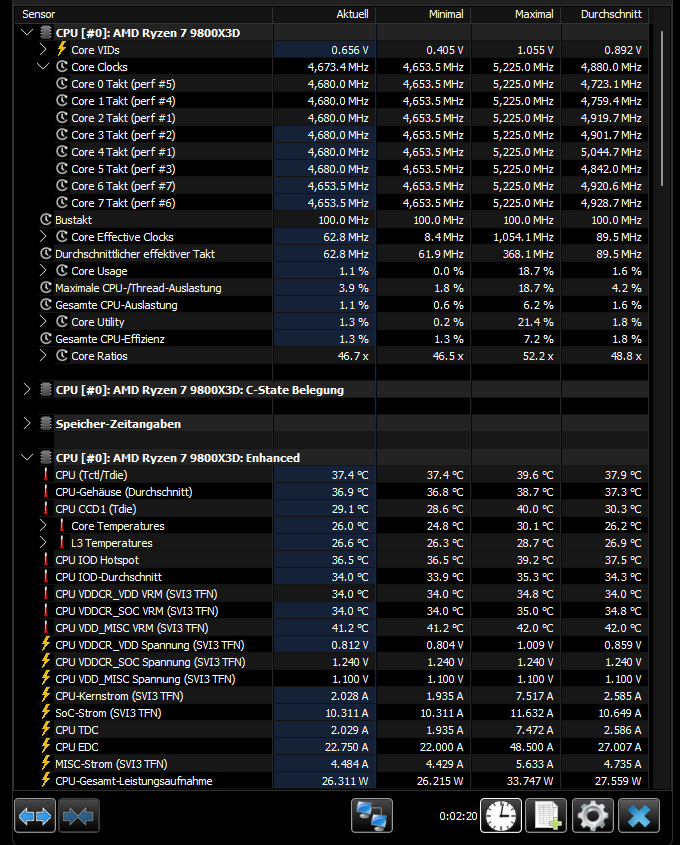680x845 pixels.
Task: Select CPU VDDCR_VDD VRM (SVI3 TFN) row
Action: click(332, 594)
